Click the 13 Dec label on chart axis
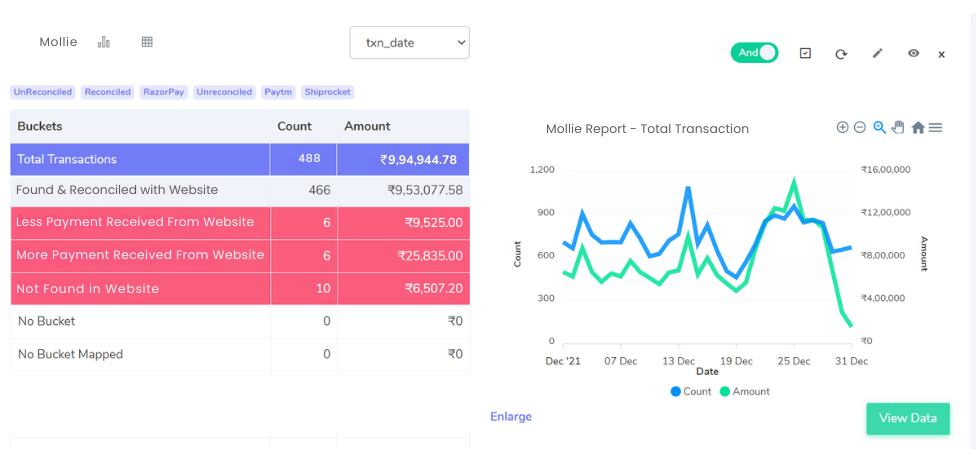 pyautogui.click(x=678, y=361)
